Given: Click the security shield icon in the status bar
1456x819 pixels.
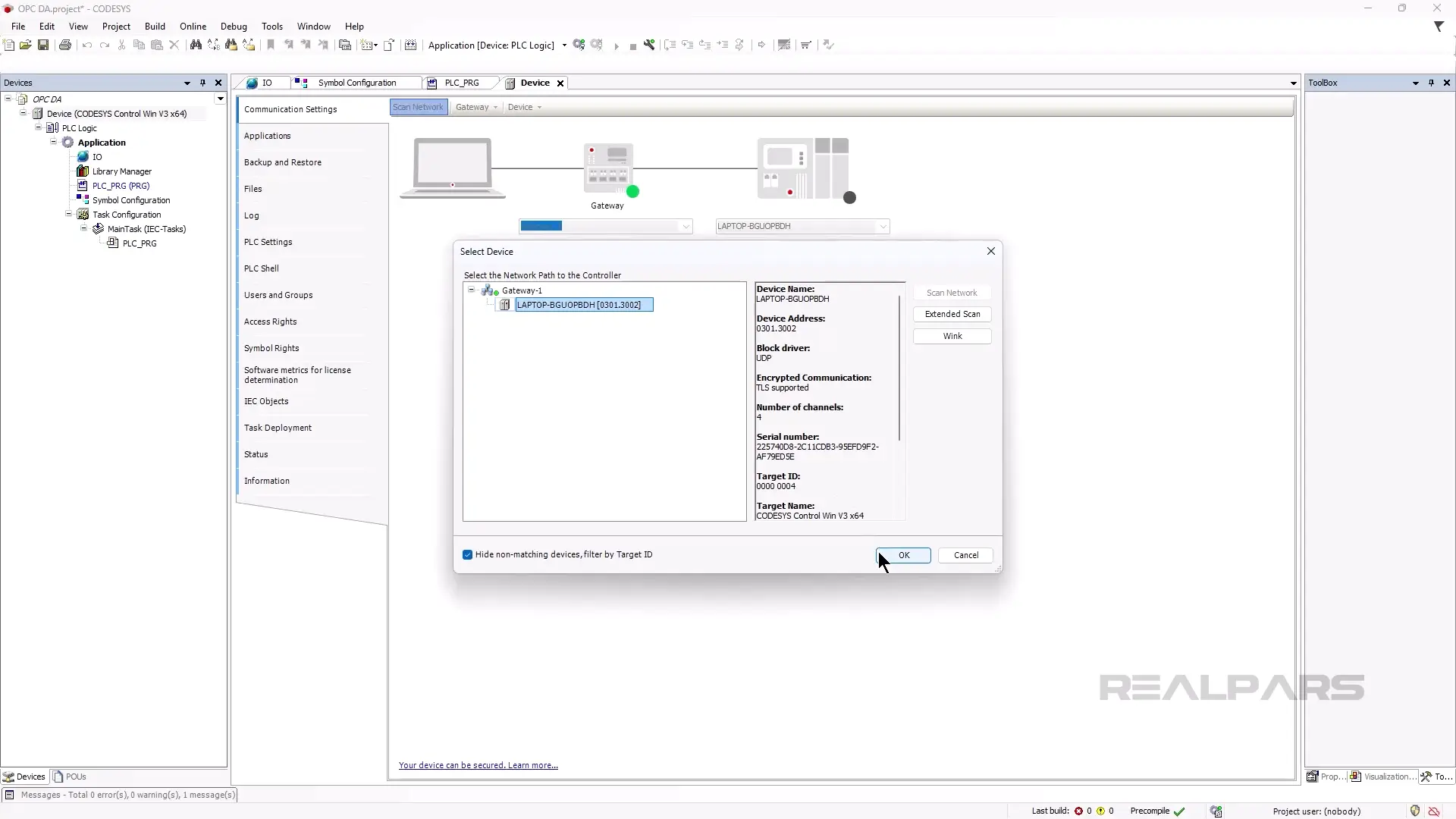Looking at the screenshot, I should 1415,811.
